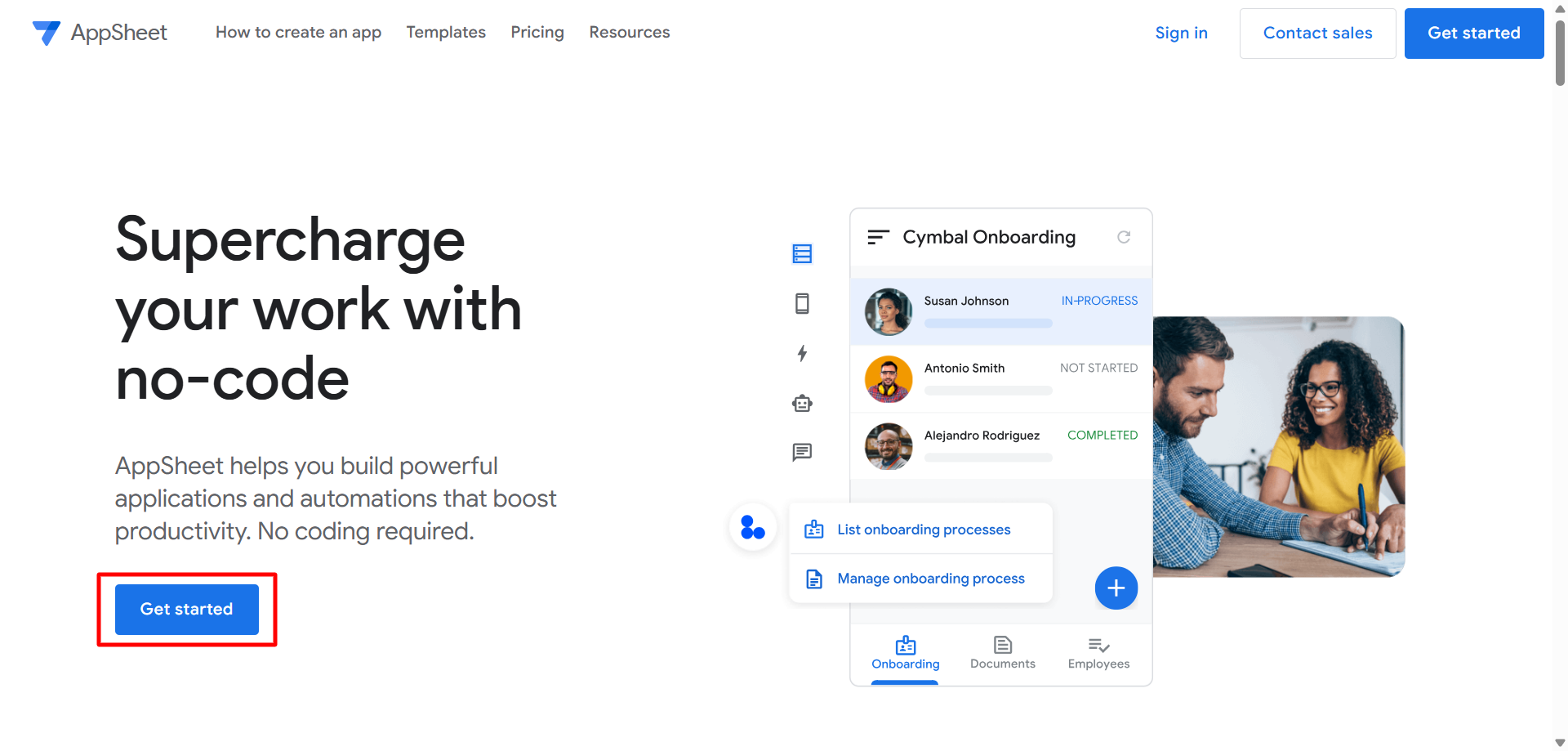Screen dimensions: 1568x751
Task: Click the COMPLETED status label
Action: click(1102, 435)
